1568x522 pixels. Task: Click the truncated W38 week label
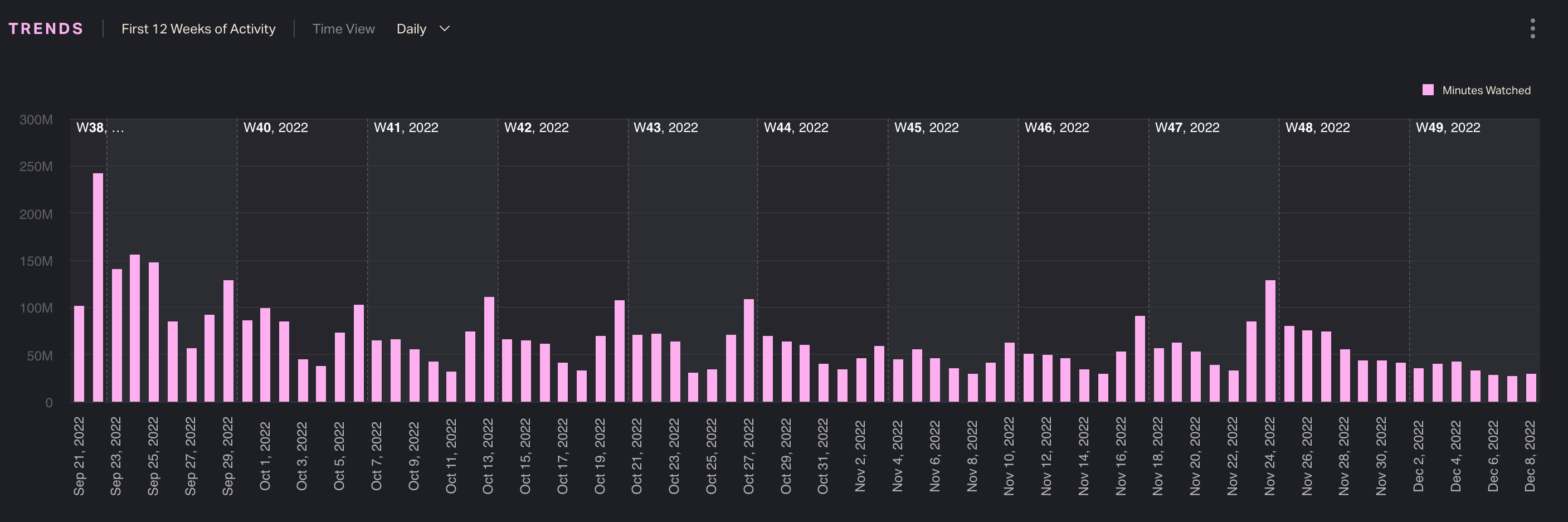click(x=99, y=128)
